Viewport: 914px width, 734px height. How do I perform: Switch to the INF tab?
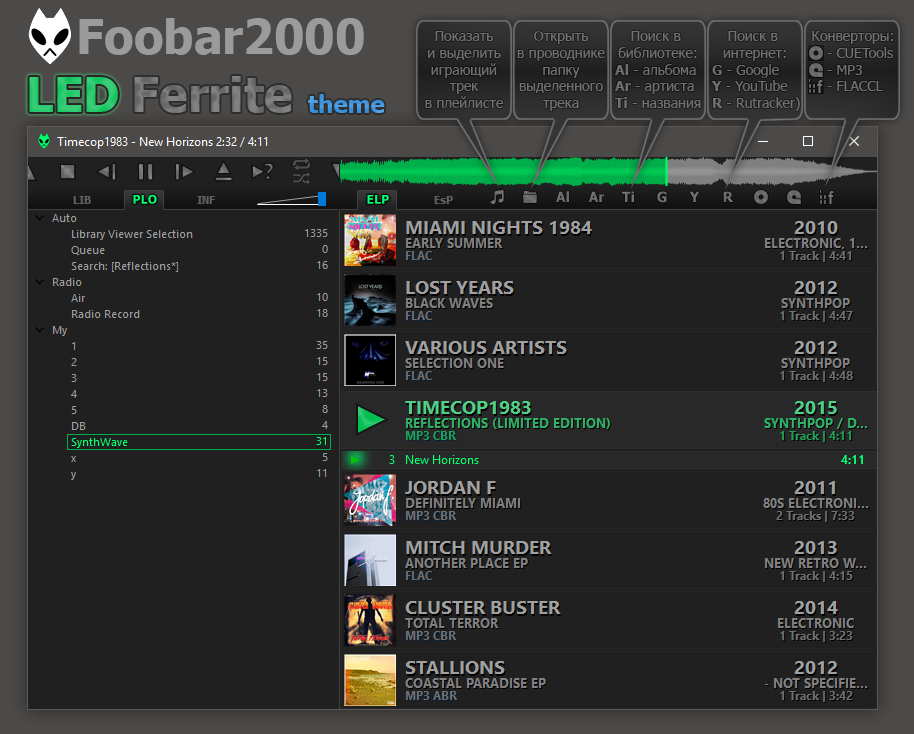tap(206, 200)
